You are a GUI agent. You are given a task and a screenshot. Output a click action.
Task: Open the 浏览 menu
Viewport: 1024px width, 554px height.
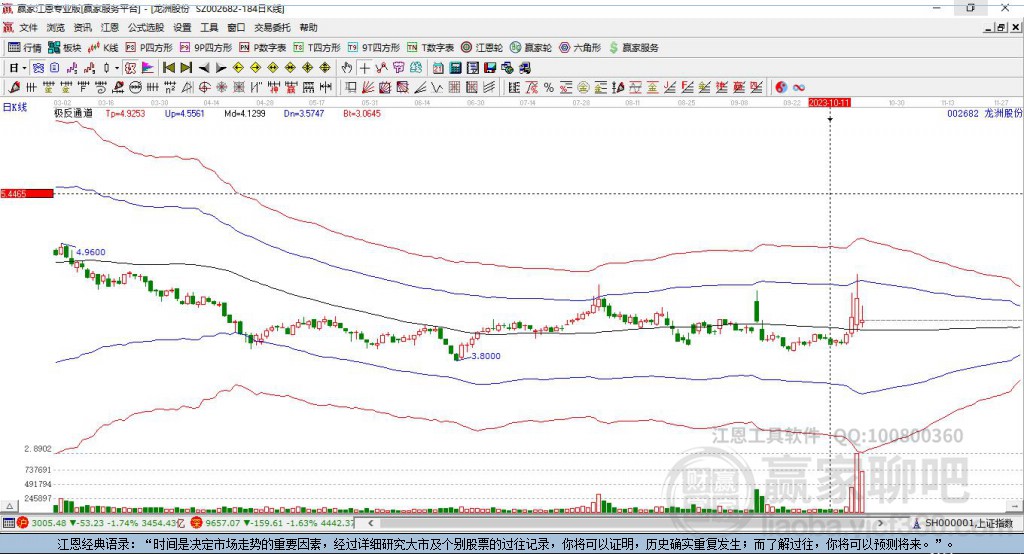[x=56, y=27]
